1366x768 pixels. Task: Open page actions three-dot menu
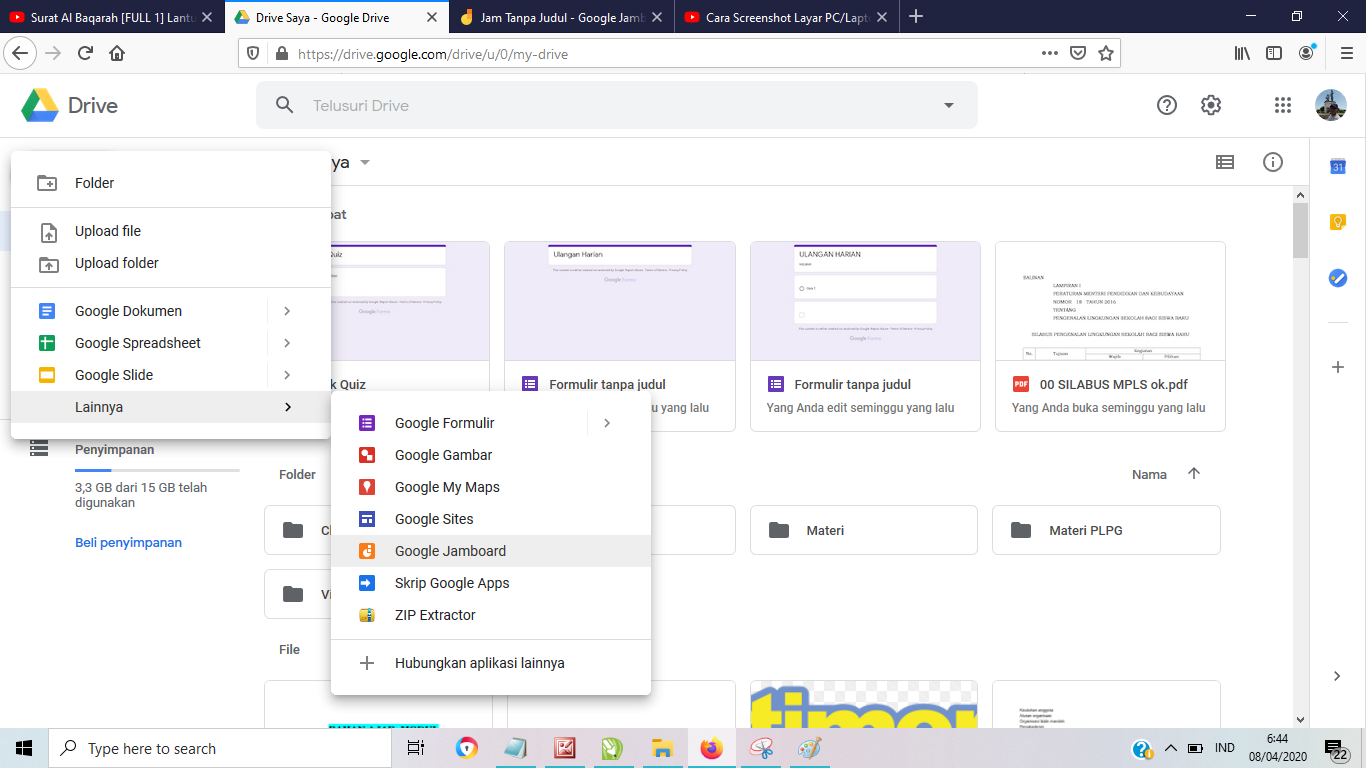[x=1049, y=54]
